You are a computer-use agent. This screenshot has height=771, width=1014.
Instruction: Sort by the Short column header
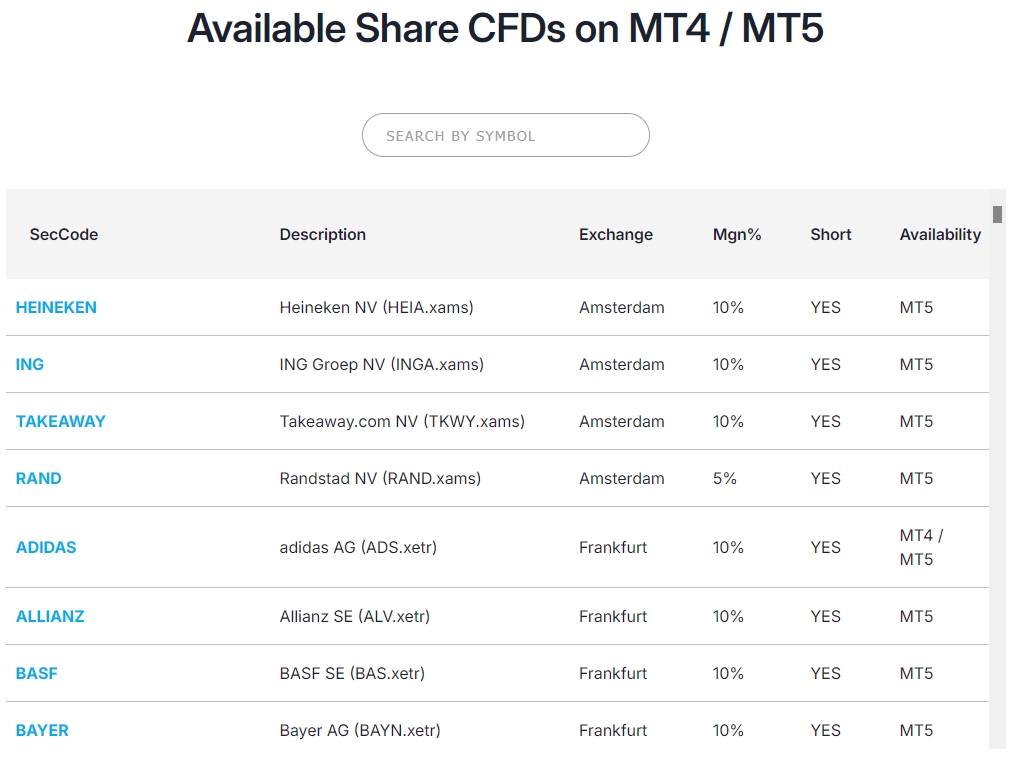(x=830, y=234)
